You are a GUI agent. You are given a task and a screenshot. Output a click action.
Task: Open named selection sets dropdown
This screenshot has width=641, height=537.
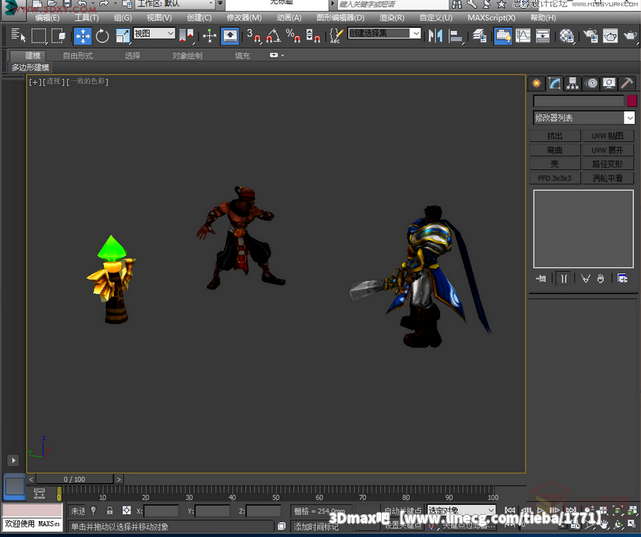click(x=384, y=33)
